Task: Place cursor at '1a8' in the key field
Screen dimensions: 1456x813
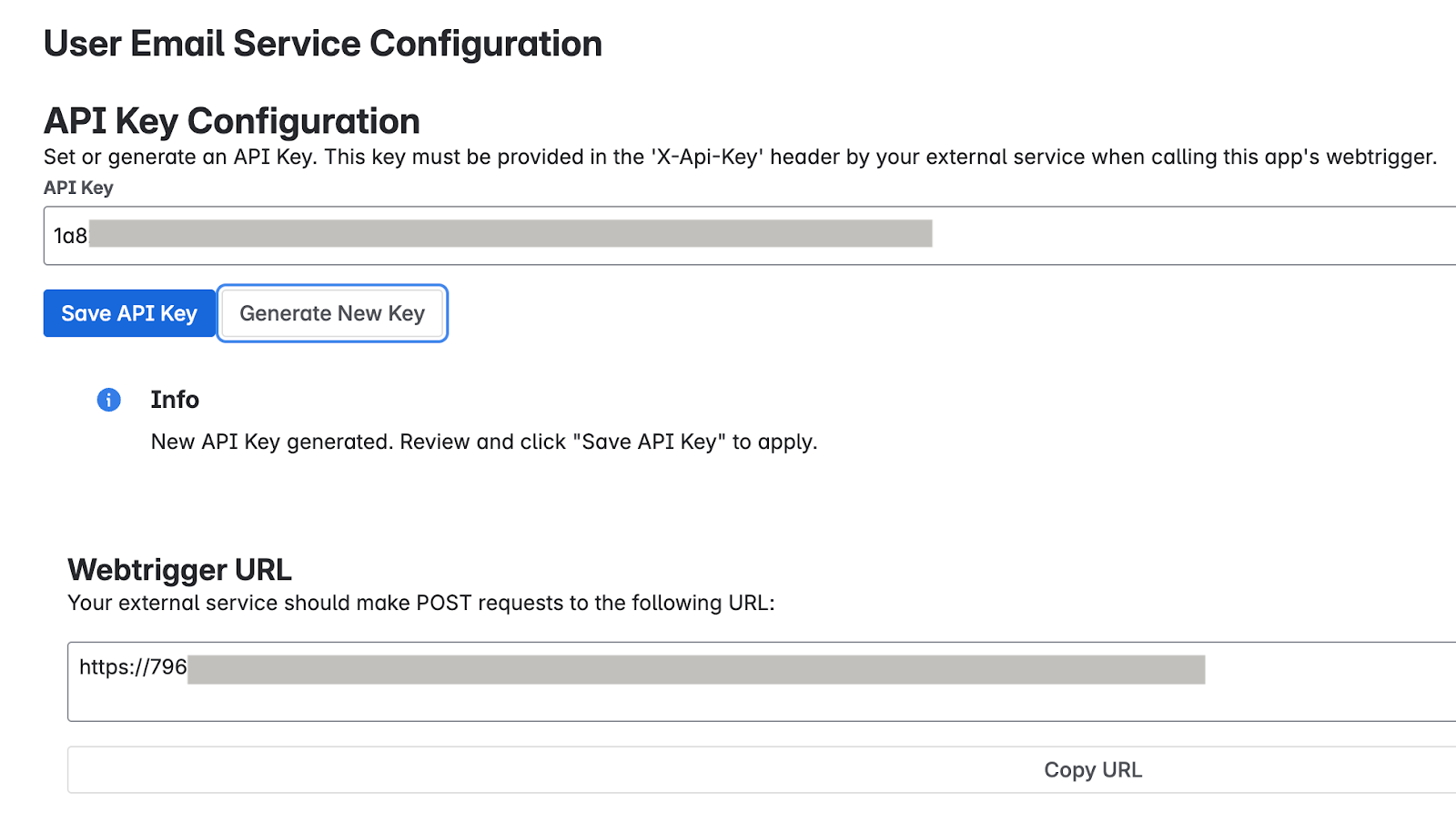Action: pos(70,236)
